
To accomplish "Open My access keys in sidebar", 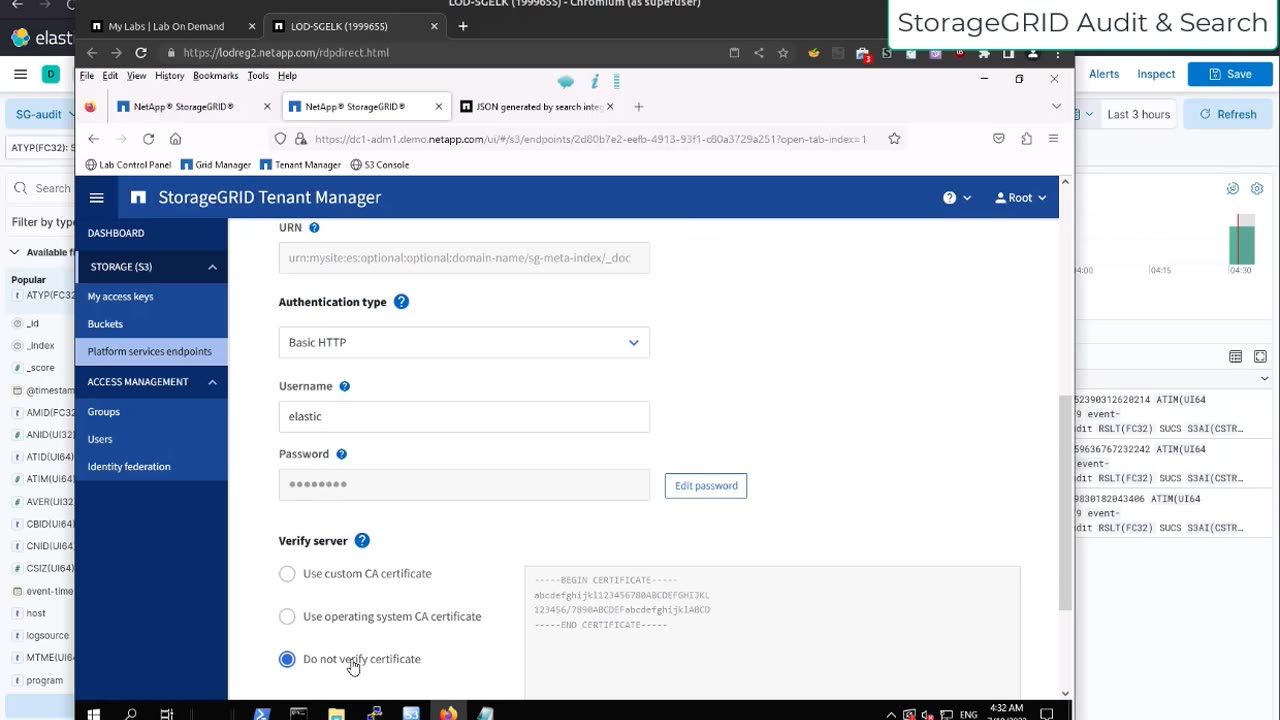I will (x=120, y=297).
